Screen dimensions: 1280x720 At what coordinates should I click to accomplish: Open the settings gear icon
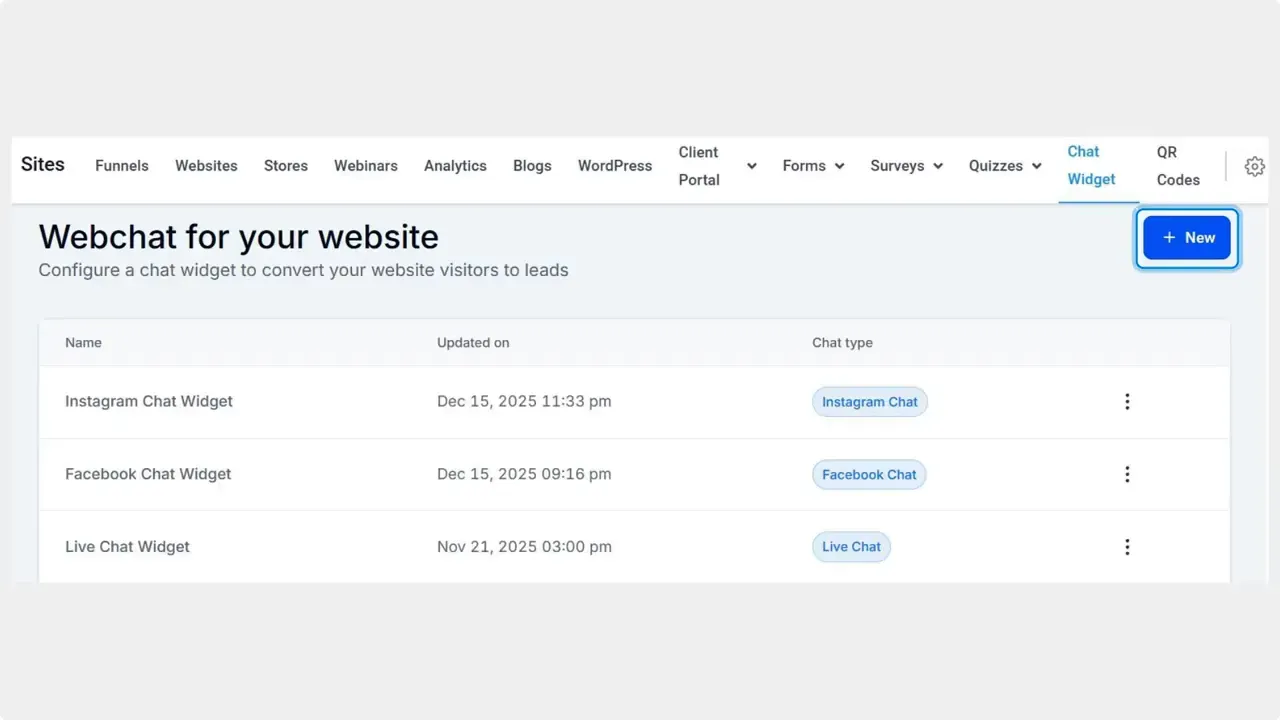click(x=1255, y=167)
